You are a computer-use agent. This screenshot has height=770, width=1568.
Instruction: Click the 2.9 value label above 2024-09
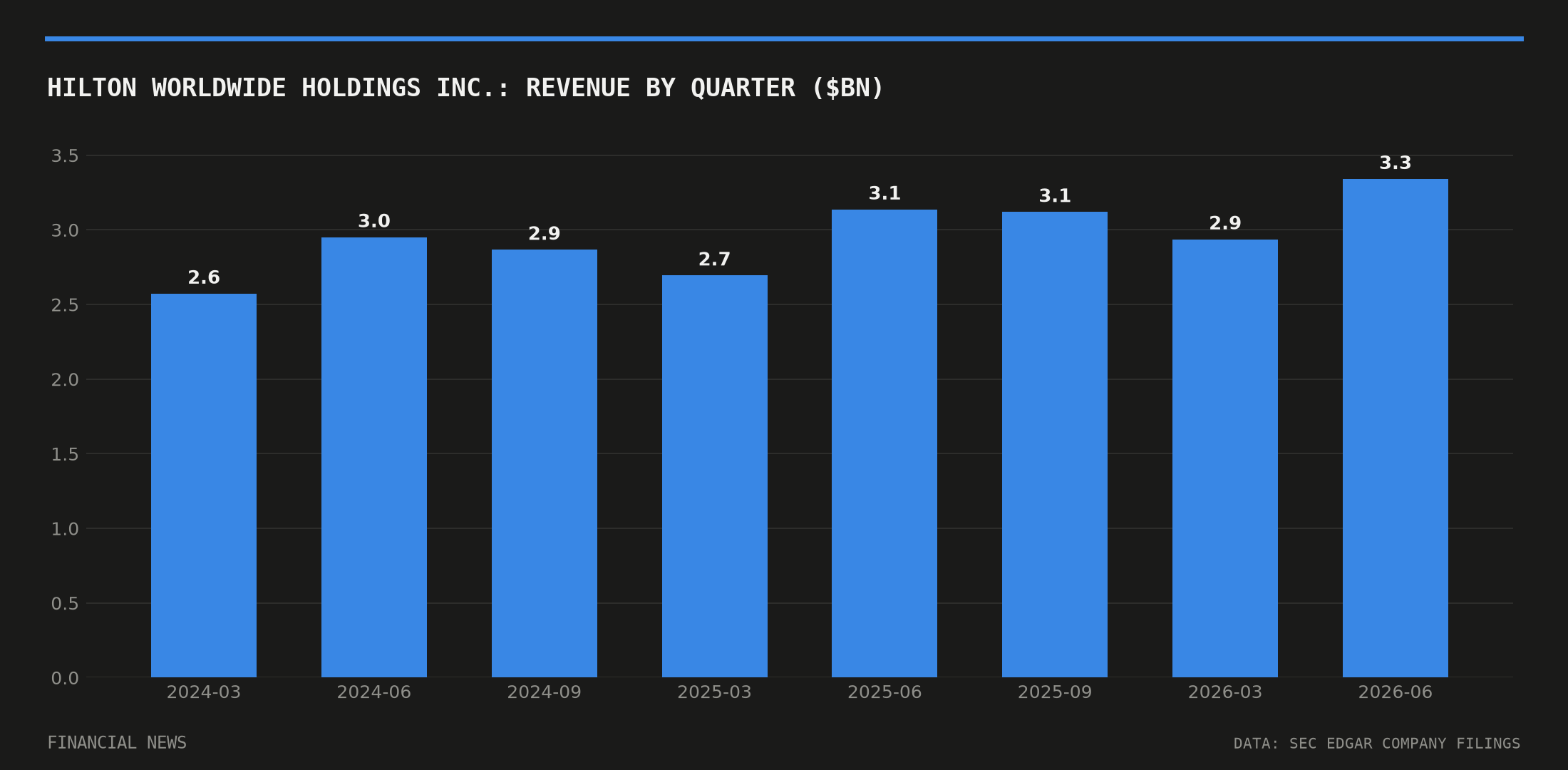coord(545,234)
